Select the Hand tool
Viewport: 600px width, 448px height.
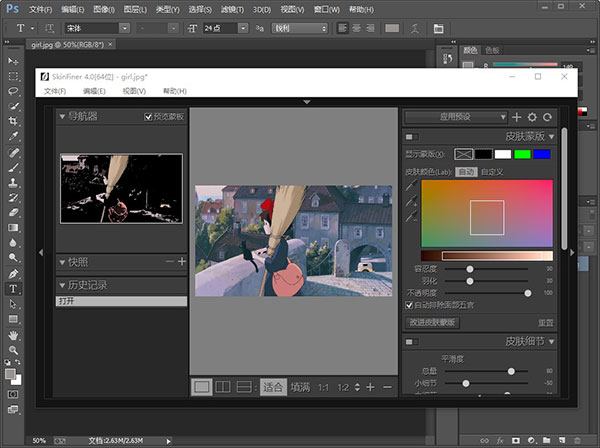13,336
